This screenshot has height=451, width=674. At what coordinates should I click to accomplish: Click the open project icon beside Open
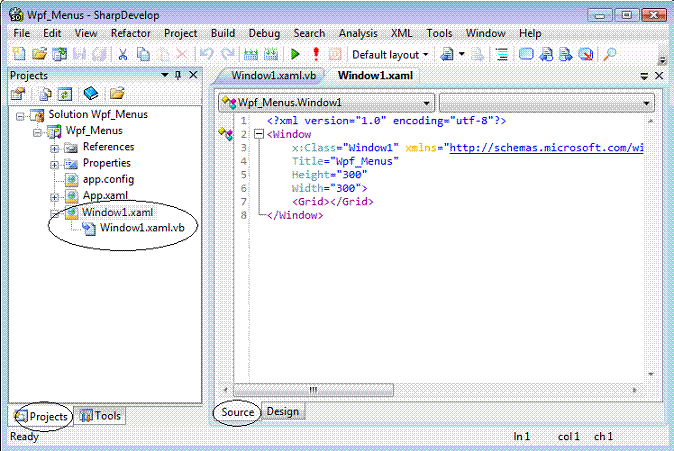pos(59,54)
